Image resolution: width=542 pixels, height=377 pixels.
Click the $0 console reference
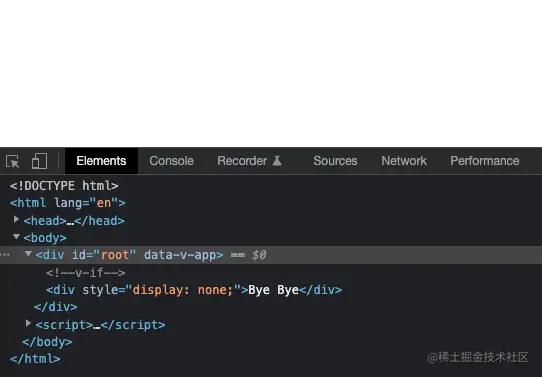pyautogui.click(x=259, y=255)
